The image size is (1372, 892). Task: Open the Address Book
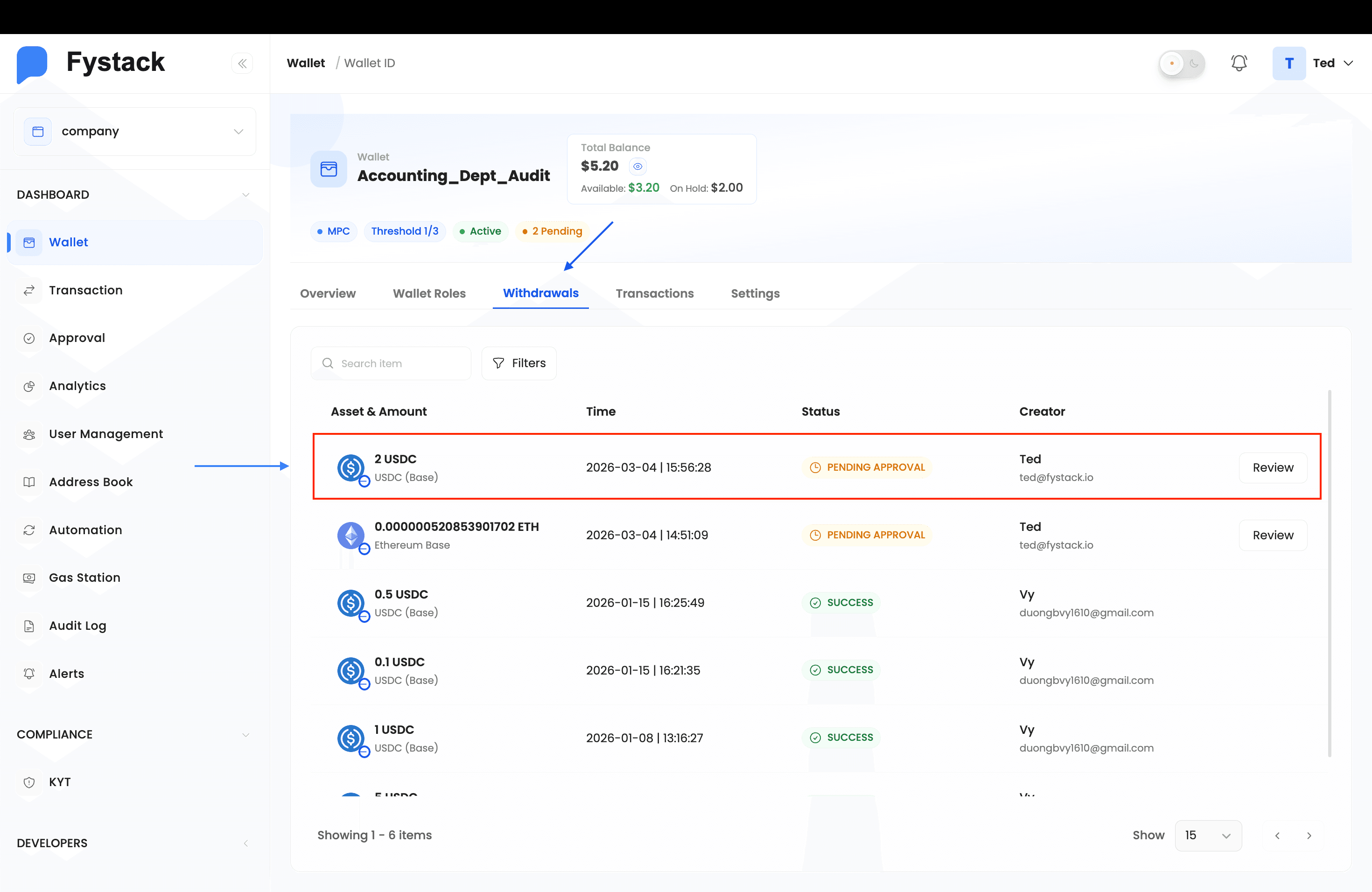point(91,482)
